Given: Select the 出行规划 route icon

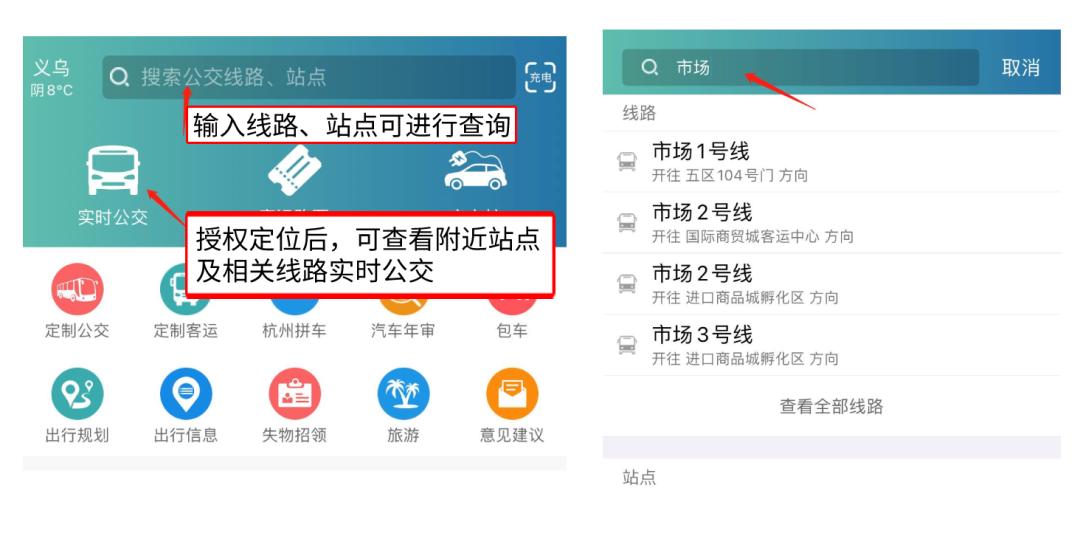Looking at the screenshot, I should coord(77,394).
